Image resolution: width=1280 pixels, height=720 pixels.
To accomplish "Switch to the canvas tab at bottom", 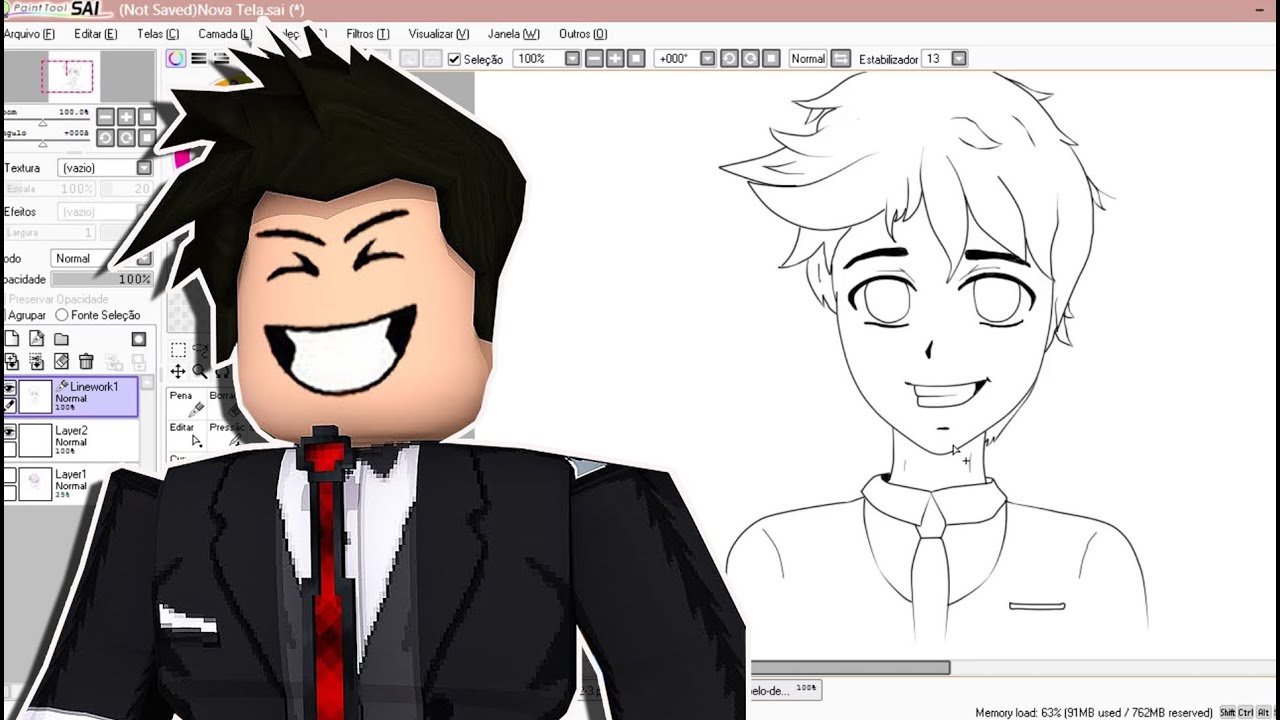I will coord(785,690).
